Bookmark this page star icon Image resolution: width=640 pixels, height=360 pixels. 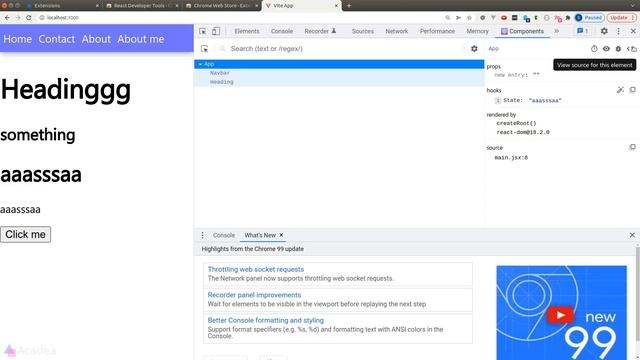point(469,18)
